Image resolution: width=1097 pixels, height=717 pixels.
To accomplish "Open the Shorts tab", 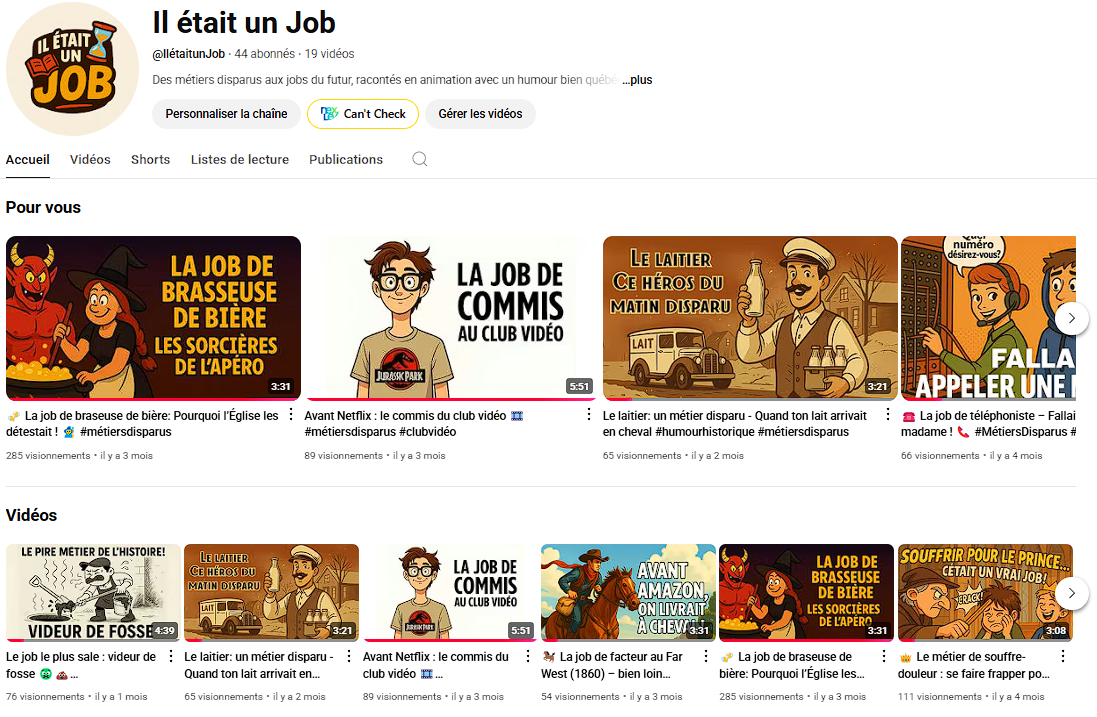I will pyautogui.click(x=150, y=159).
